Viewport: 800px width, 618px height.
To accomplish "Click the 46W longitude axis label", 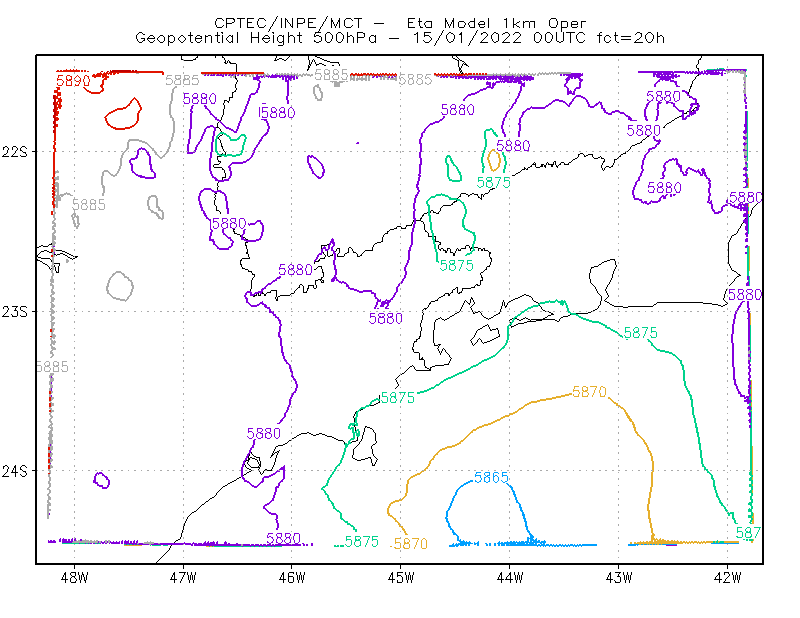I will pyautogui.click(x=292, y=578).
